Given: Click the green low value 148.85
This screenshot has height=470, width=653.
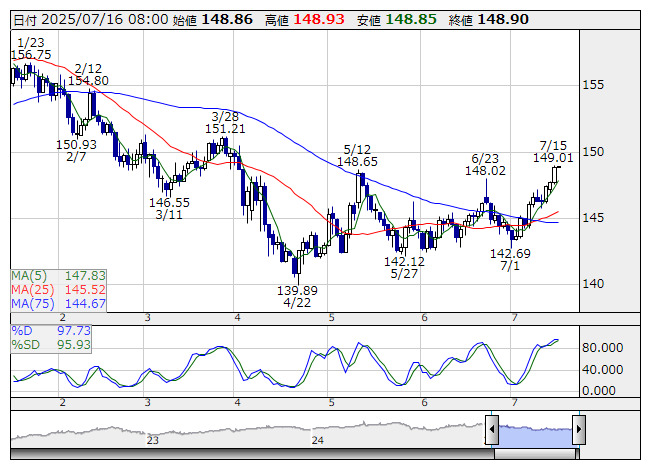Looking at the screenshot, I should pyautogui.click(x=410, y=19).
